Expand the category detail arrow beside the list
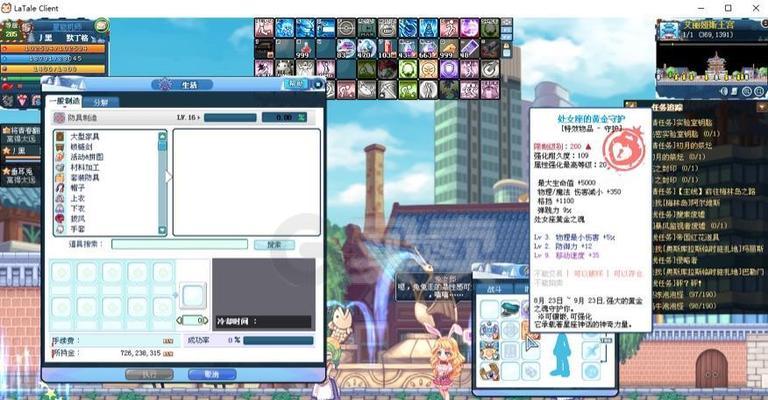Screen dimensions: 768x400 pos(168,177)
